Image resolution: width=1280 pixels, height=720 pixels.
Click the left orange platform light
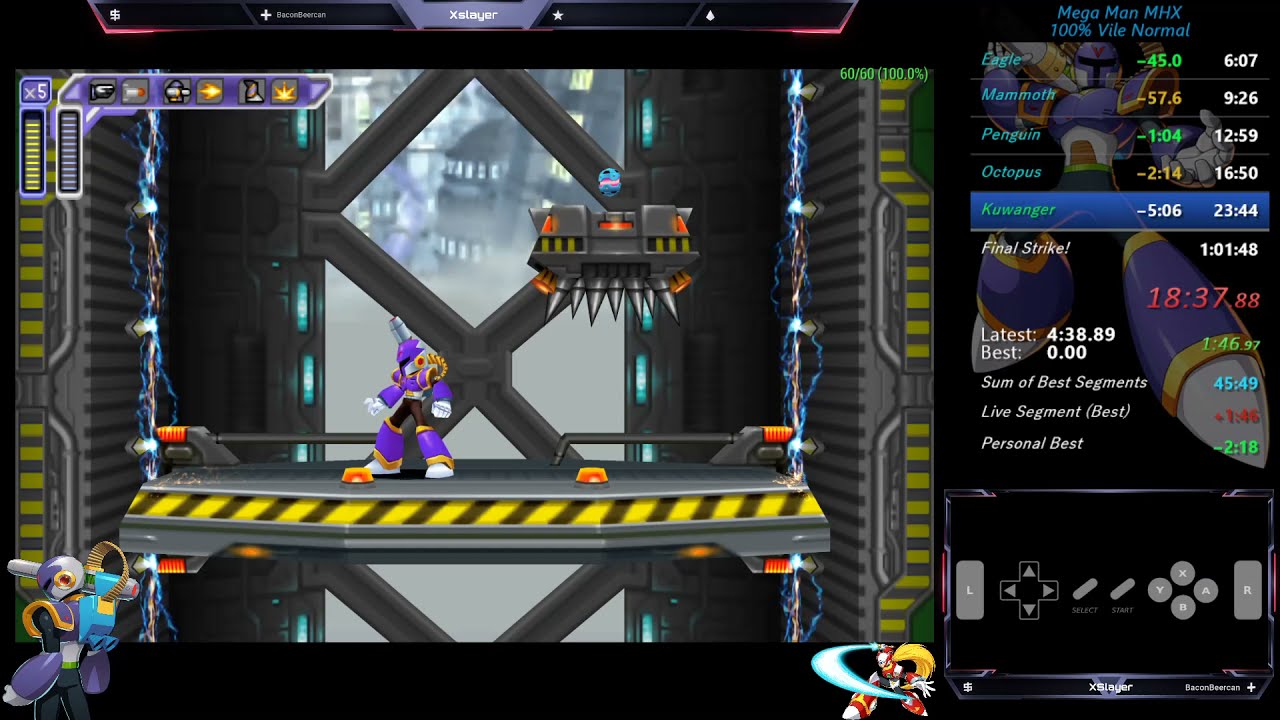pos(357,476)
